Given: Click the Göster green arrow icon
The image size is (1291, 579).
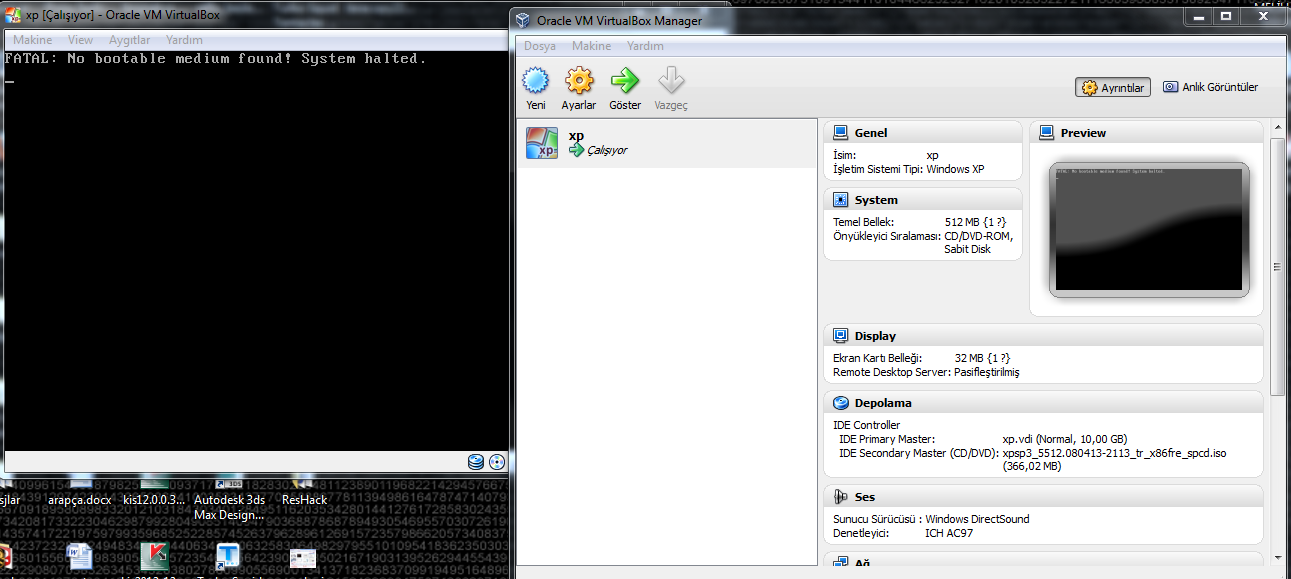Looking at the screenshot, I should coord(625,80).
